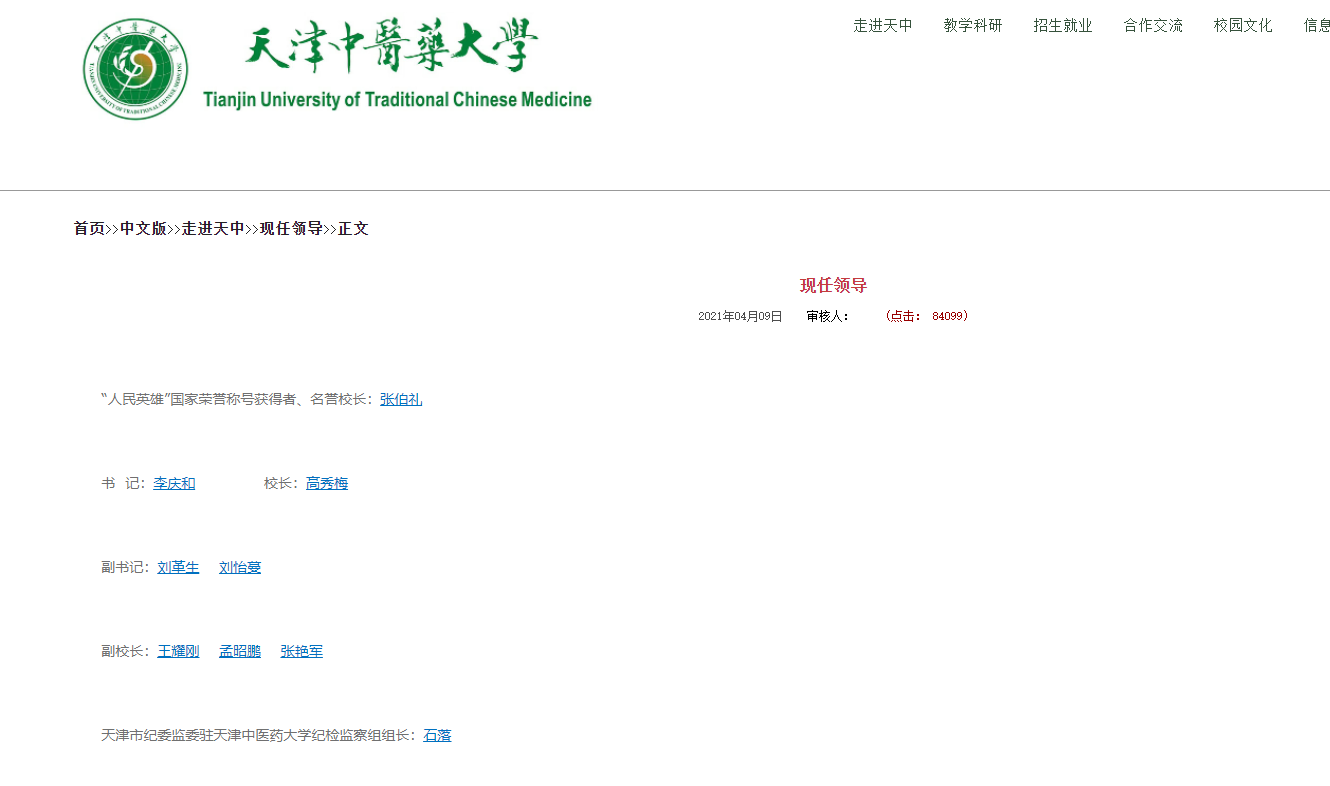Click the partially visible 信息 menu item
Image resolution: width=1330 pixels, height=786 pixels.
1316,26
